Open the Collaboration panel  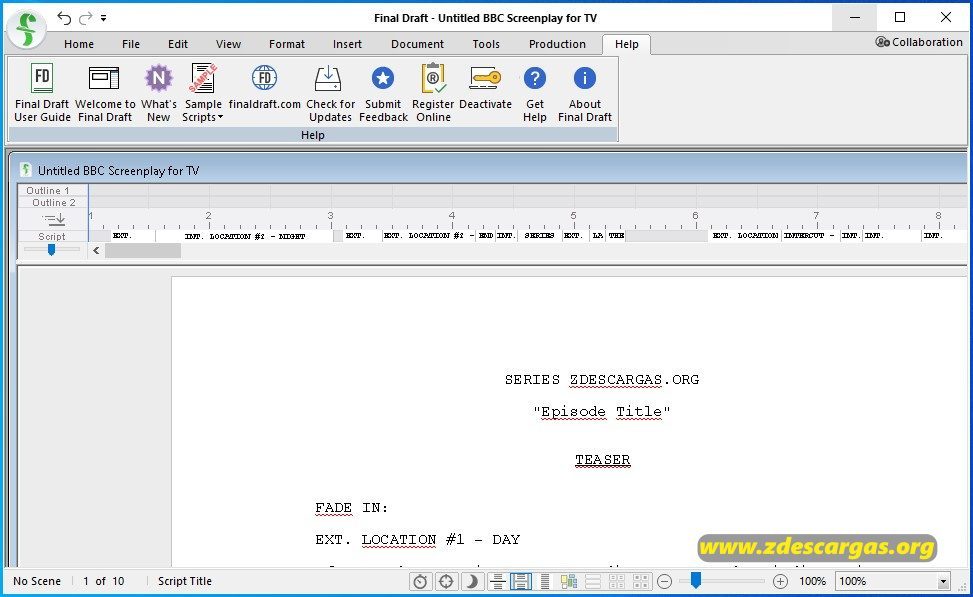click(x=919, y=42)
